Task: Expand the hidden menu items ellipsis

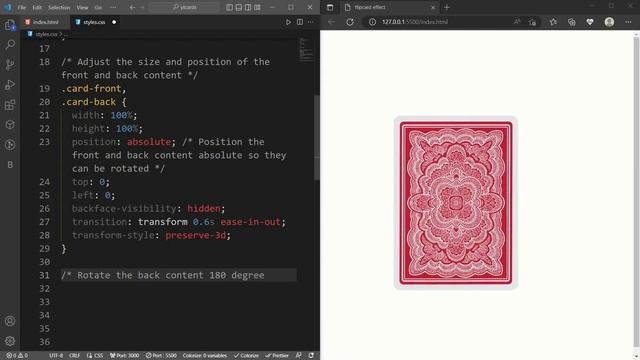Action: 113,7
